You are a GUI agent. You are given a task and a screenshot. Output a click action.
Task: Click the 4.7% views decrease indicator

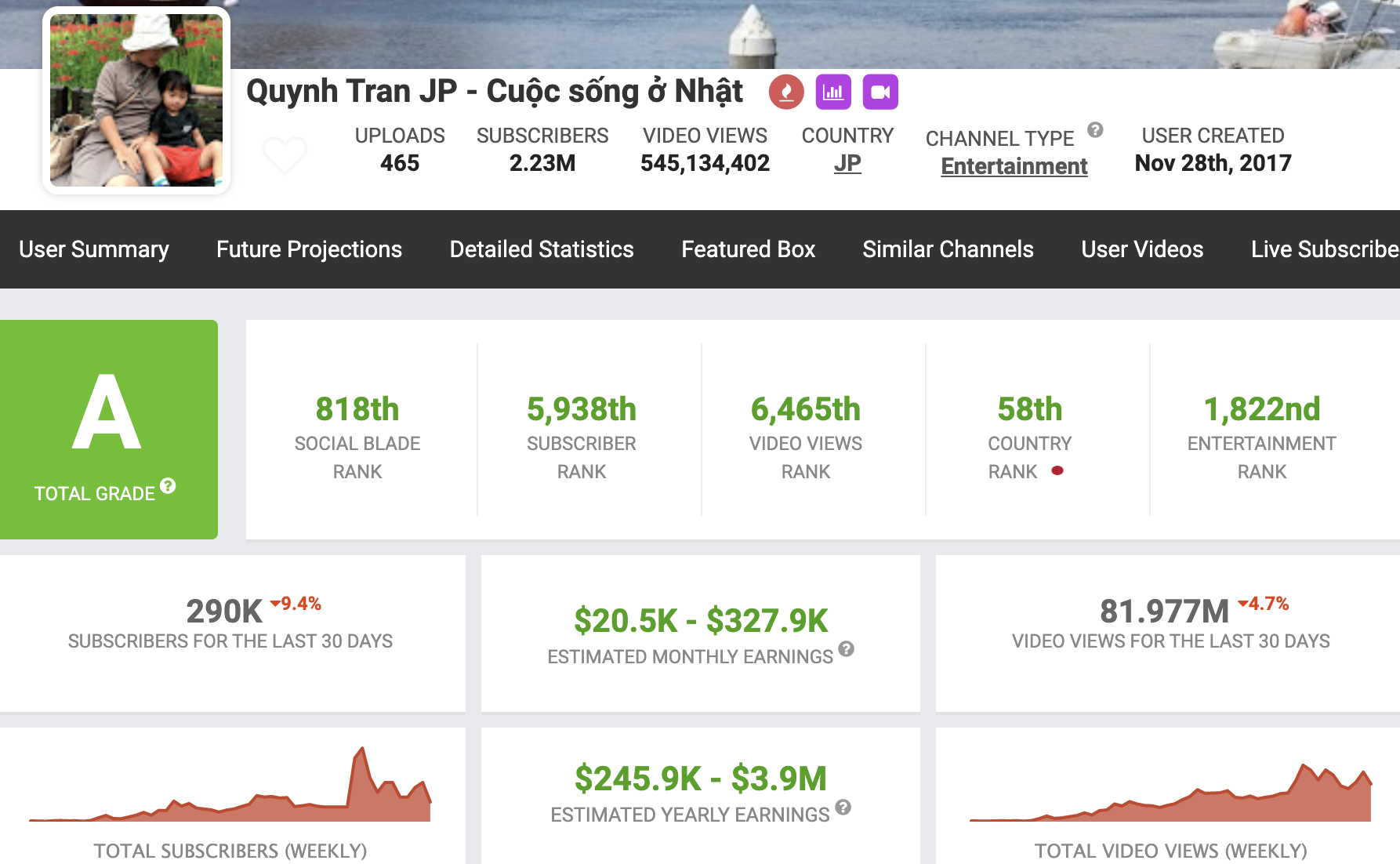1264,604
